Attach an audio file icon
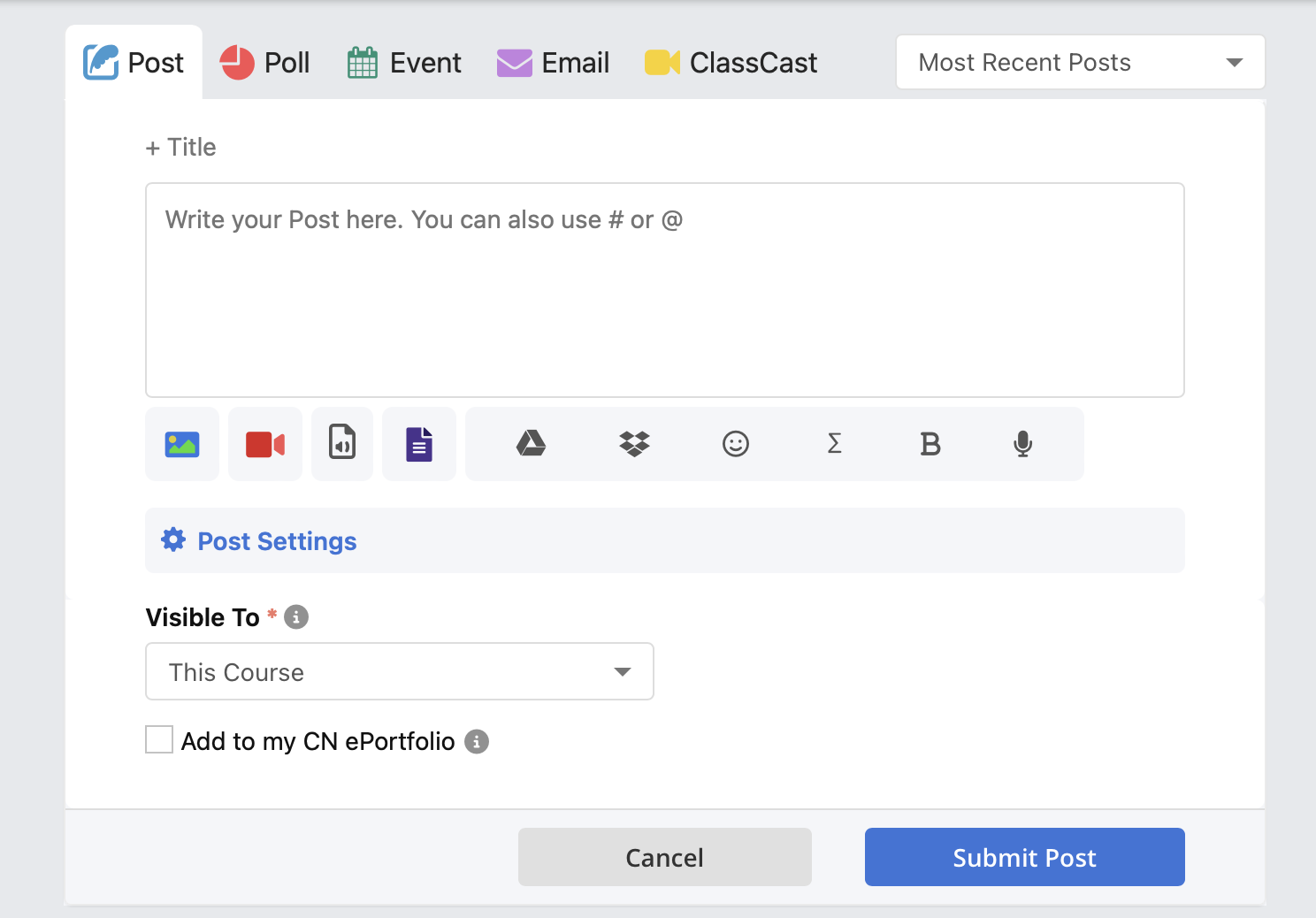 pyautogui.click(x=342, y=444)
